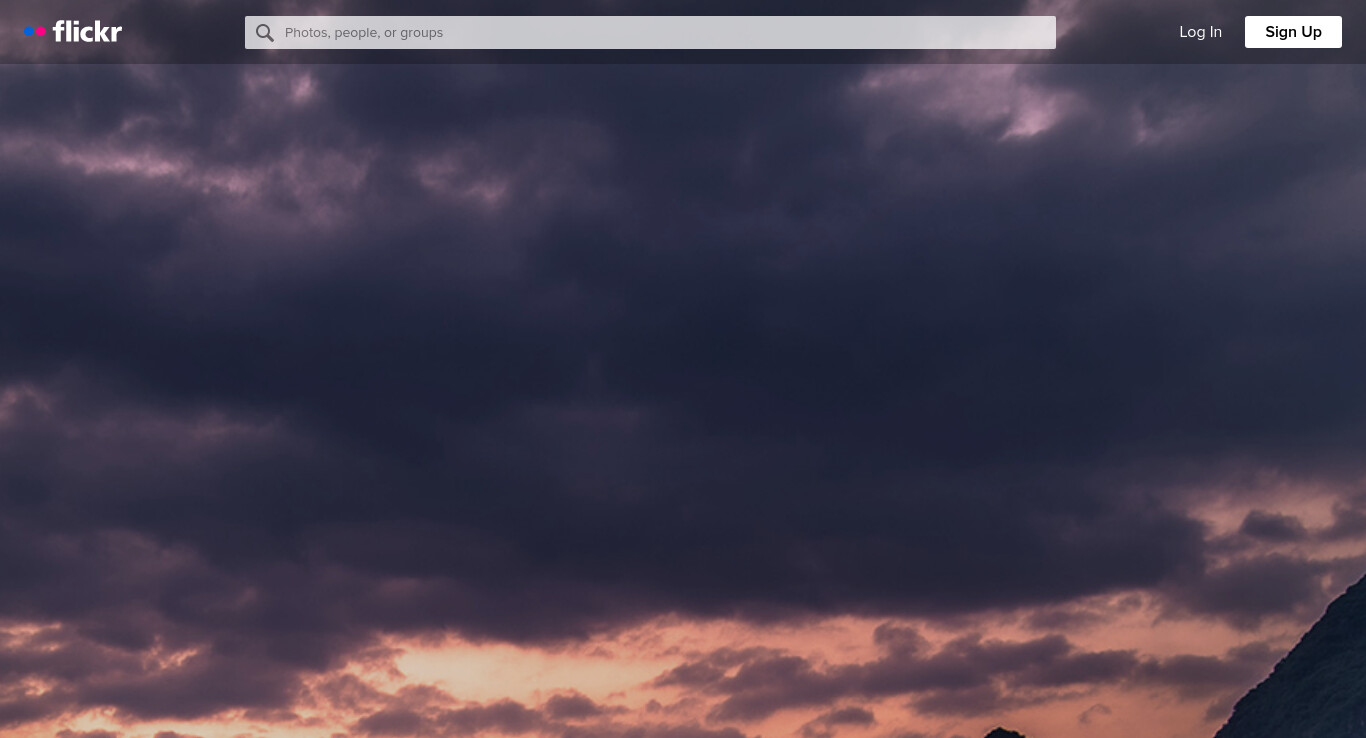Open the Log In link
The width and height of the screenshot is (1366, 738).
pos(1200,32)
